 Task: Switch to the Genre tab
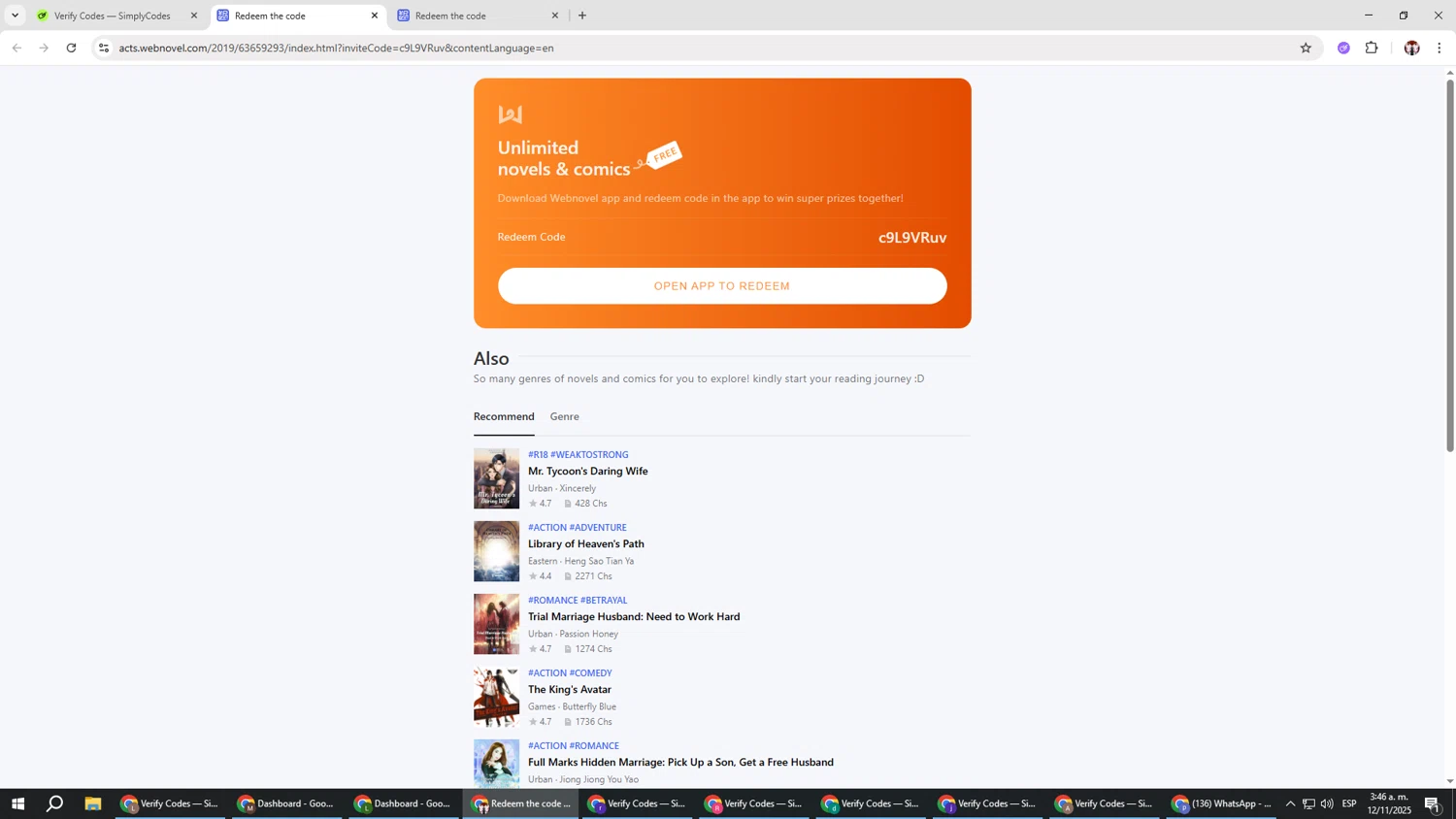[564, 417]
